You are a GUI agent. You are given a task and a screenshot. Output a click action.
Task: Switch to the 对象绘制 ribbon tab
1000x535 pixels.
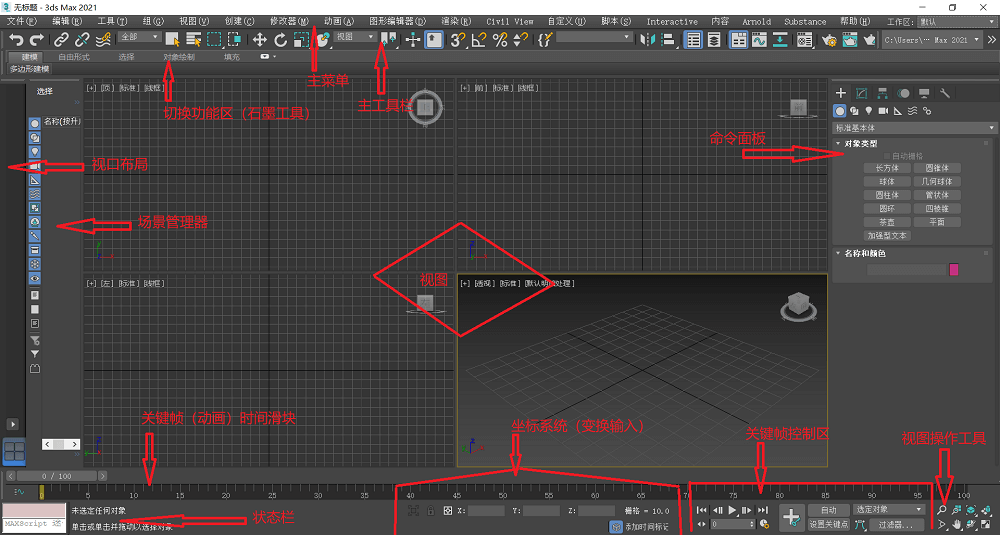[x=179, y=57]
